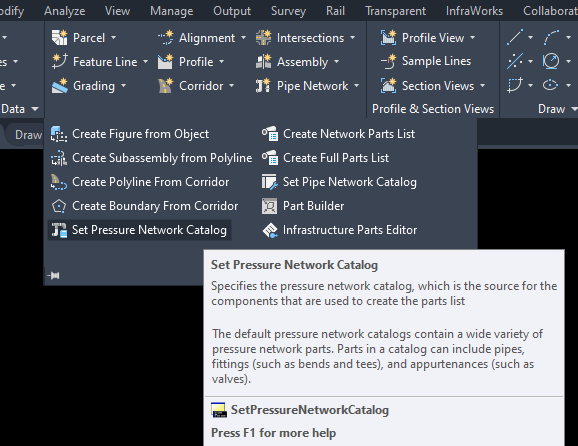
Task: Click the Set Pressure Network Catalog icon
Action: click(59, 230)
